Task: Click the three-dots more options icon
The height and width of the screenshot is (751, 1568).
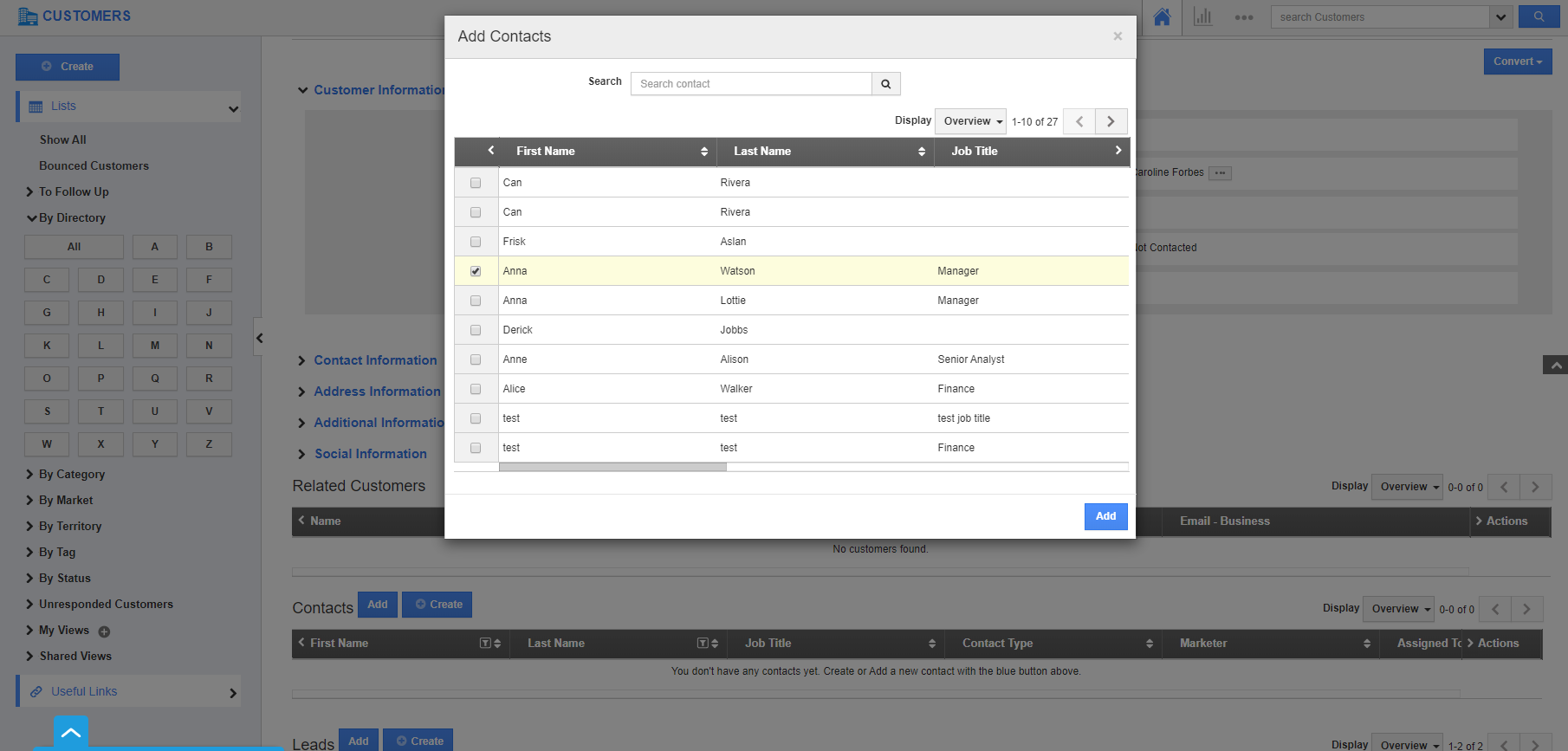Action: coord(1244,17)
